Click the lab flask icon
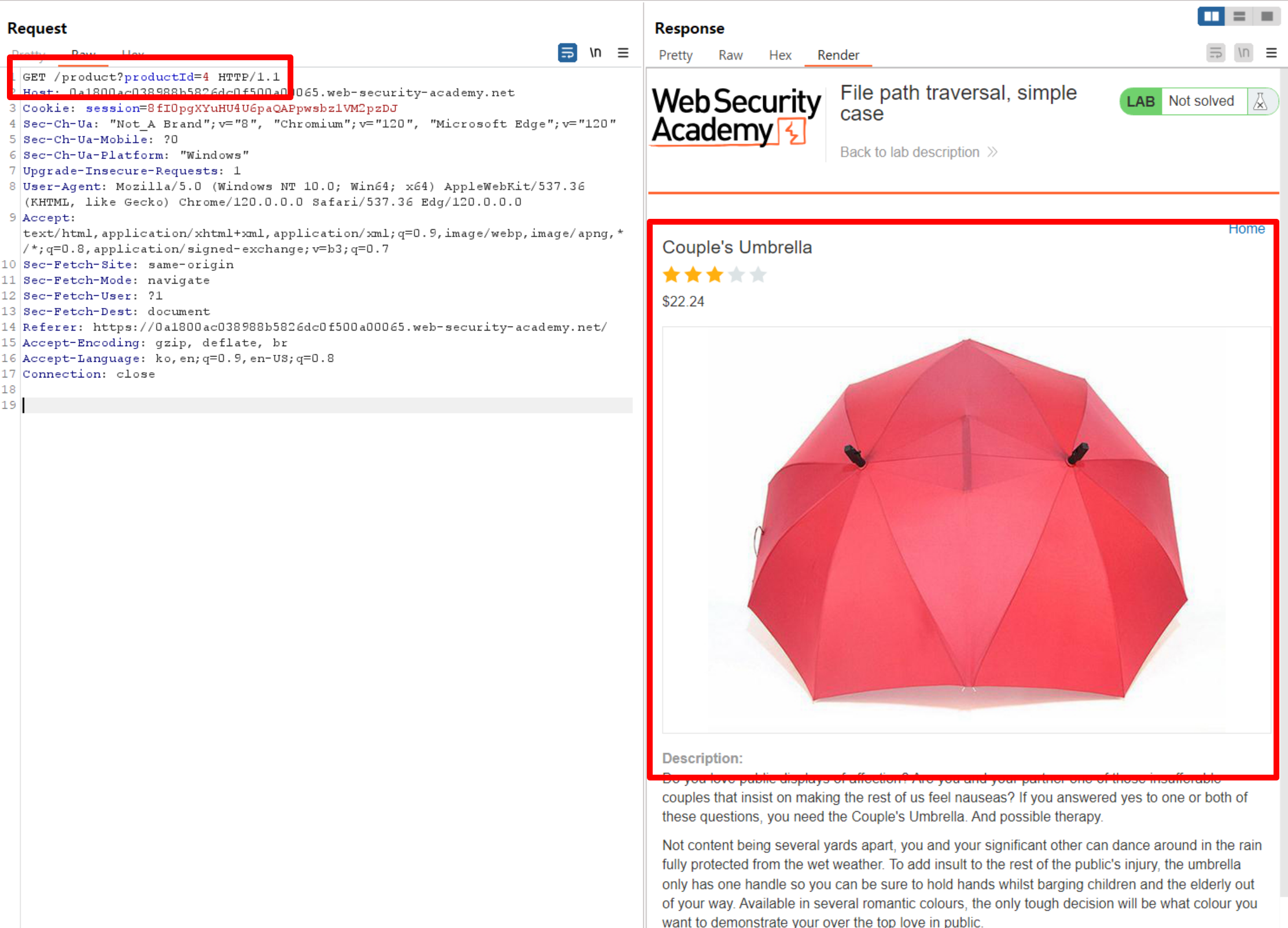Screen dimensions: 1288x928 point(1260,101)
